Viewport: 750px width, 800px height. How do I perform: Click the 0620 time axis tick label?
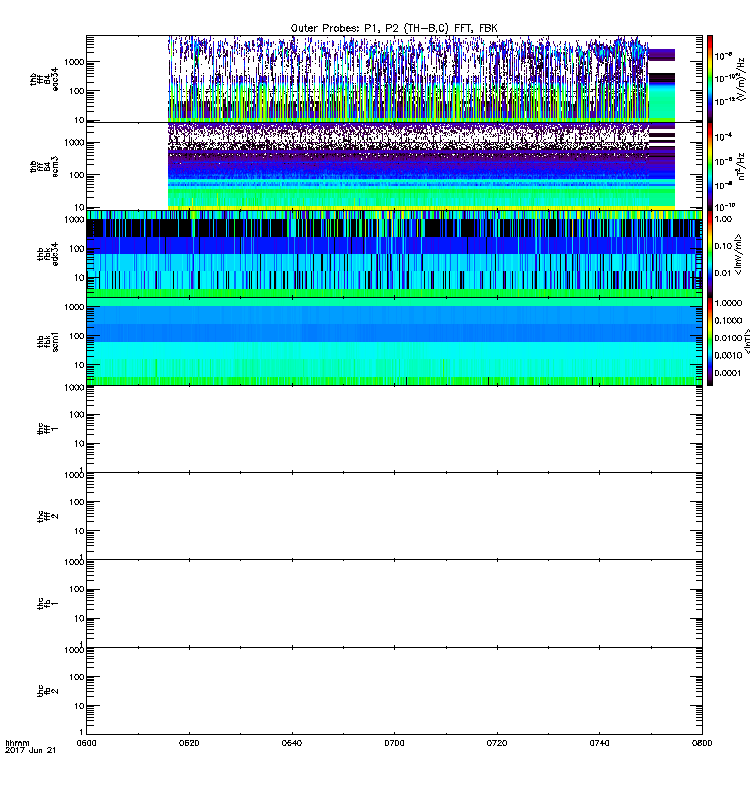coord(190,744)
